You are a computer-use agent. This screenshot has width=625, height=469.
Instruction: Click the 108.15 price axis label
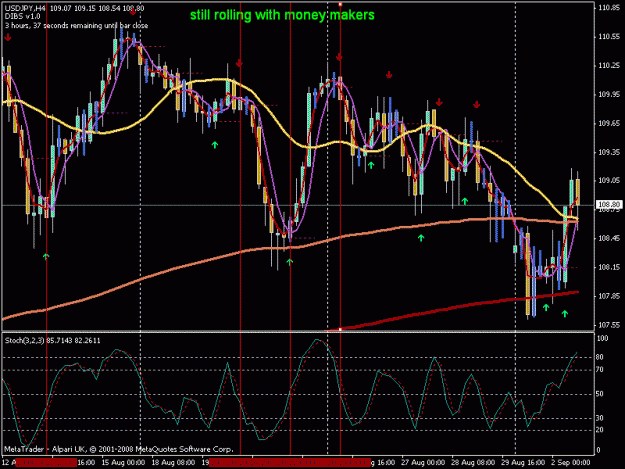609,267
